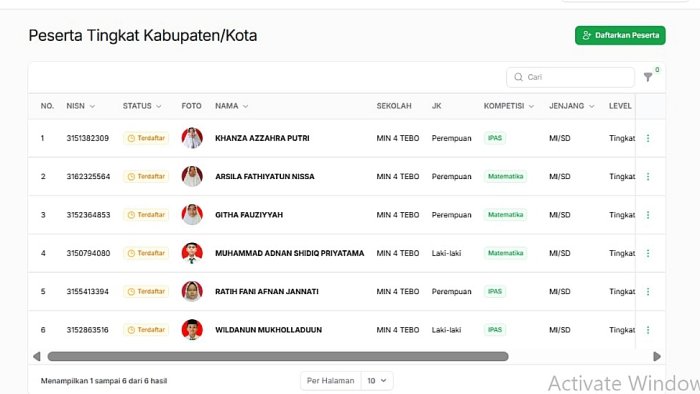Open row menu for Khanza Azzahra Putri
This screenshot has width=700, height=394.
[x=648, y=138]
